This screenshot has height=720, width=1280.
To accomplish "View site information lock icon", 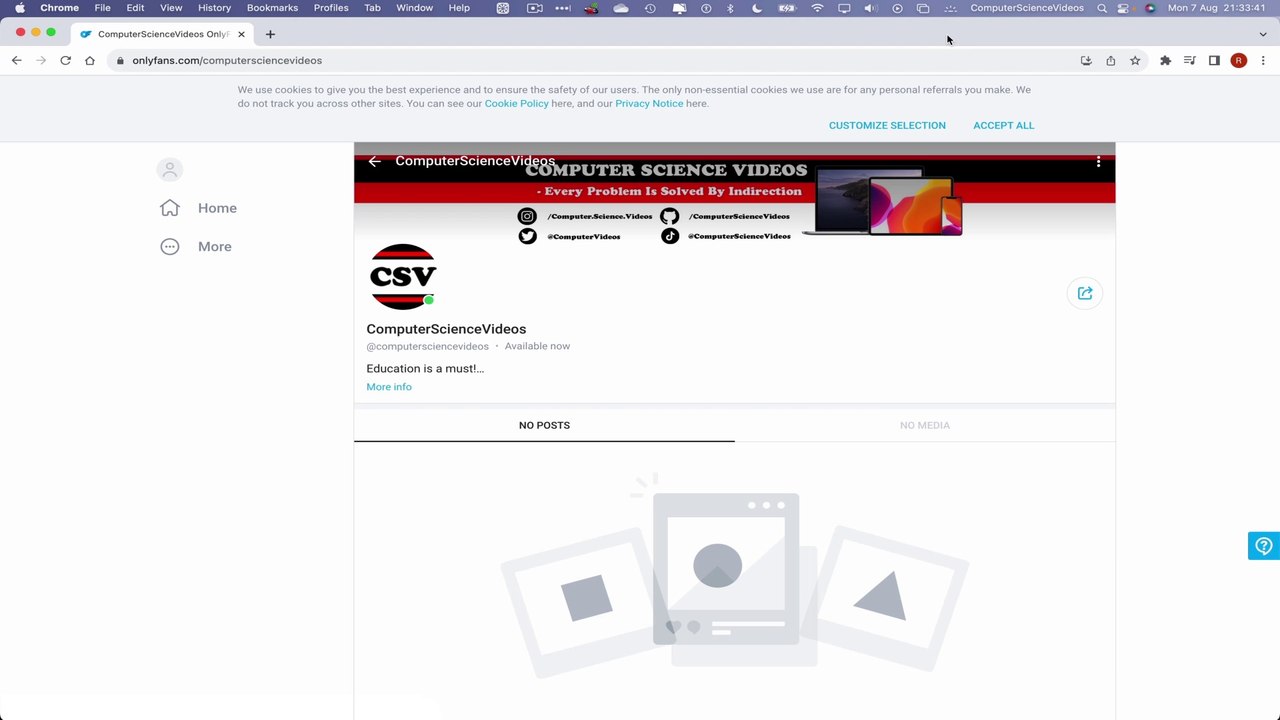I will click(120, 61).
